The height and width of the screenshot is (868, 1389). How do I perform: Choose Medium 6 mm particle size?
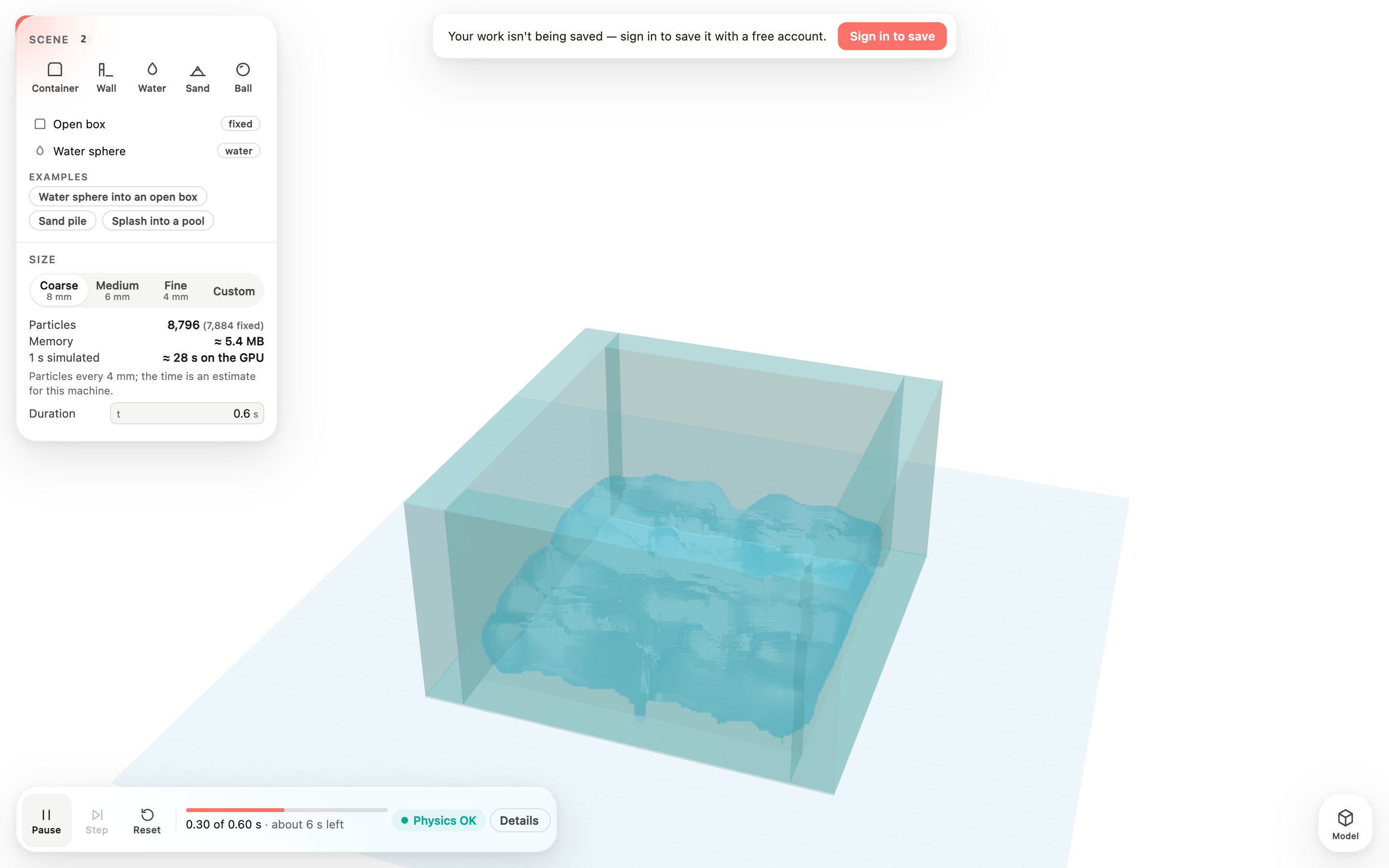pos(117,290)
